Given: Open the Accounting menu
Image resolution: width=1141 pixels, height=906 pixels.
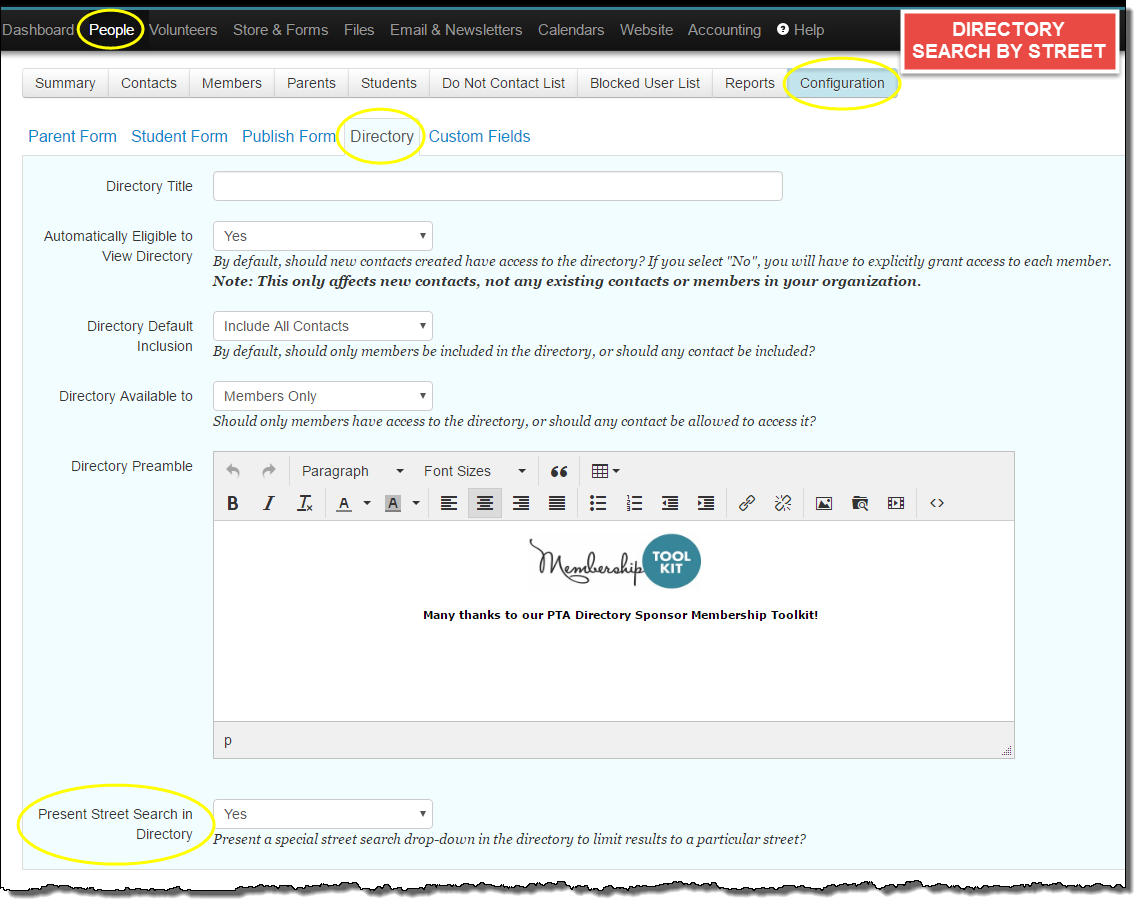Looking at the screenshot, I should click(x=724, y=30).
